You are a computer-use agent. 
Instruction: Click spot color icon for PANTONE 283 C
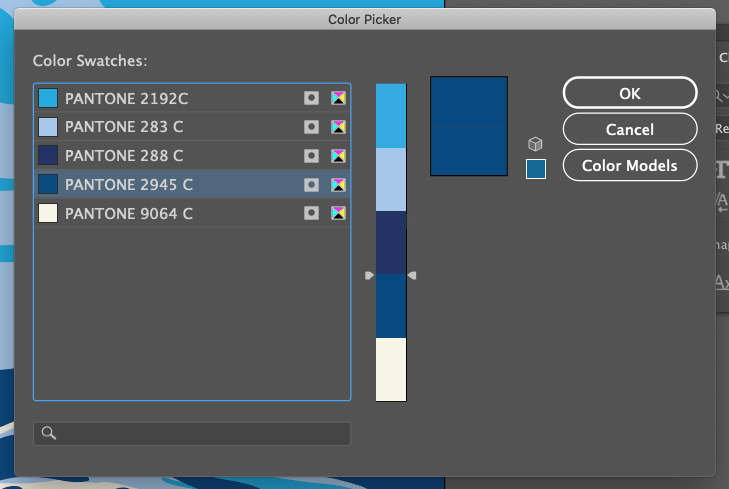coord(312,127)
